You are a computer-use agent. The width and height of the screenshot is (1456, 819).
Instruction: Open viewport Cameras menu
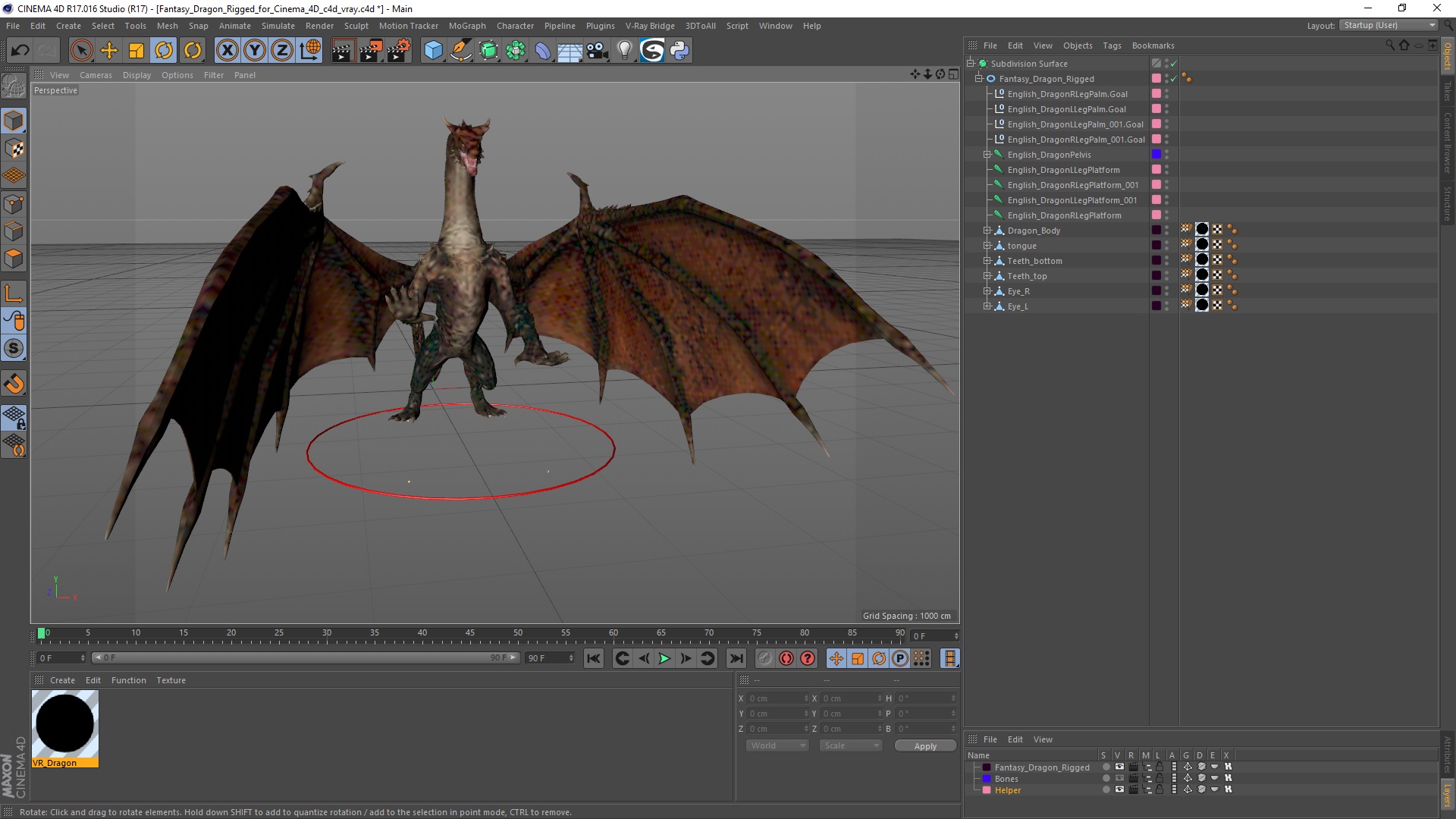click(x=96, y=75)
